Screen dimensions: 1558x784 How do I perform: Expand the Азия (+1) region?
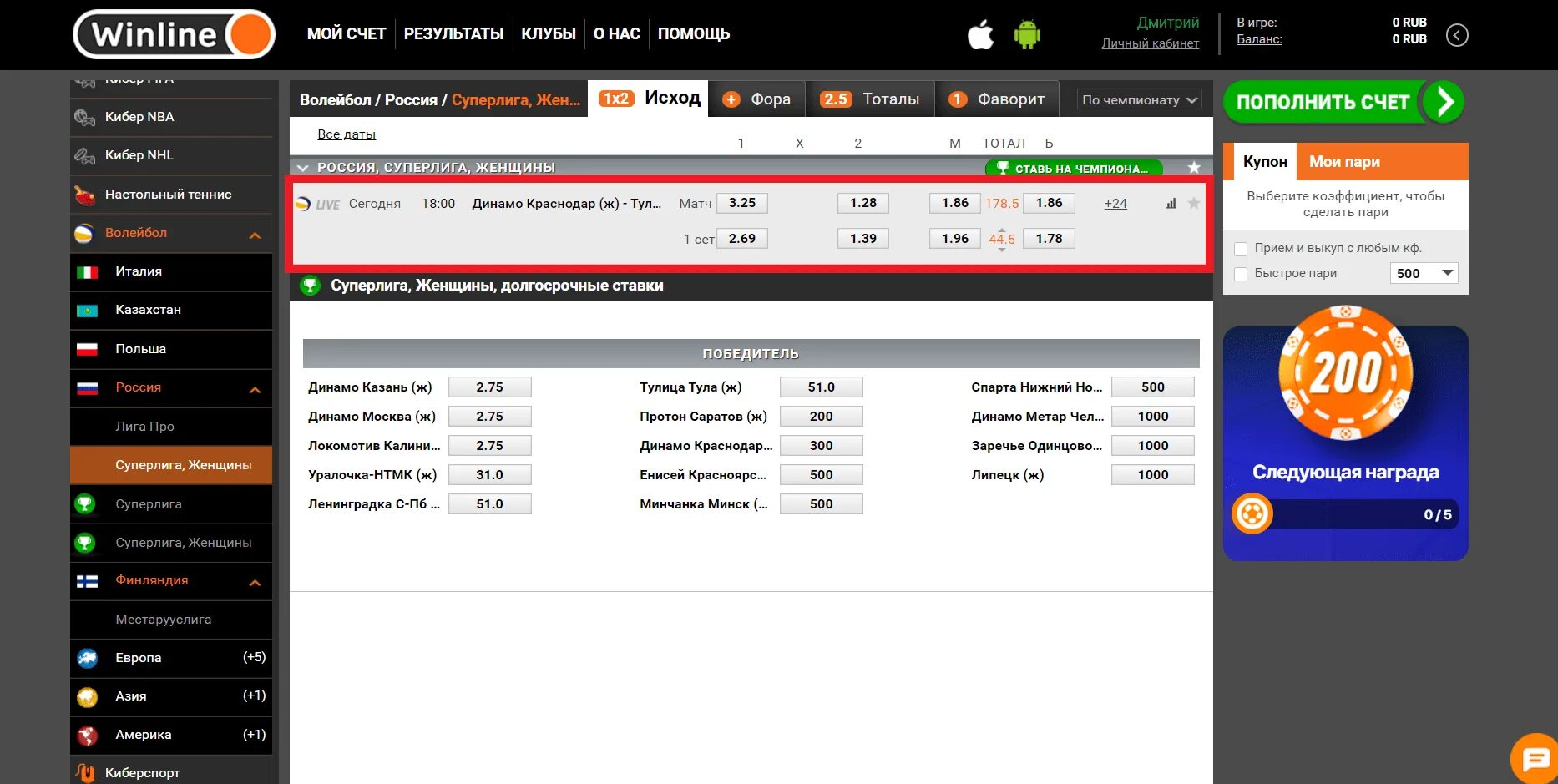pyautogui.click(x=171, y=696)
